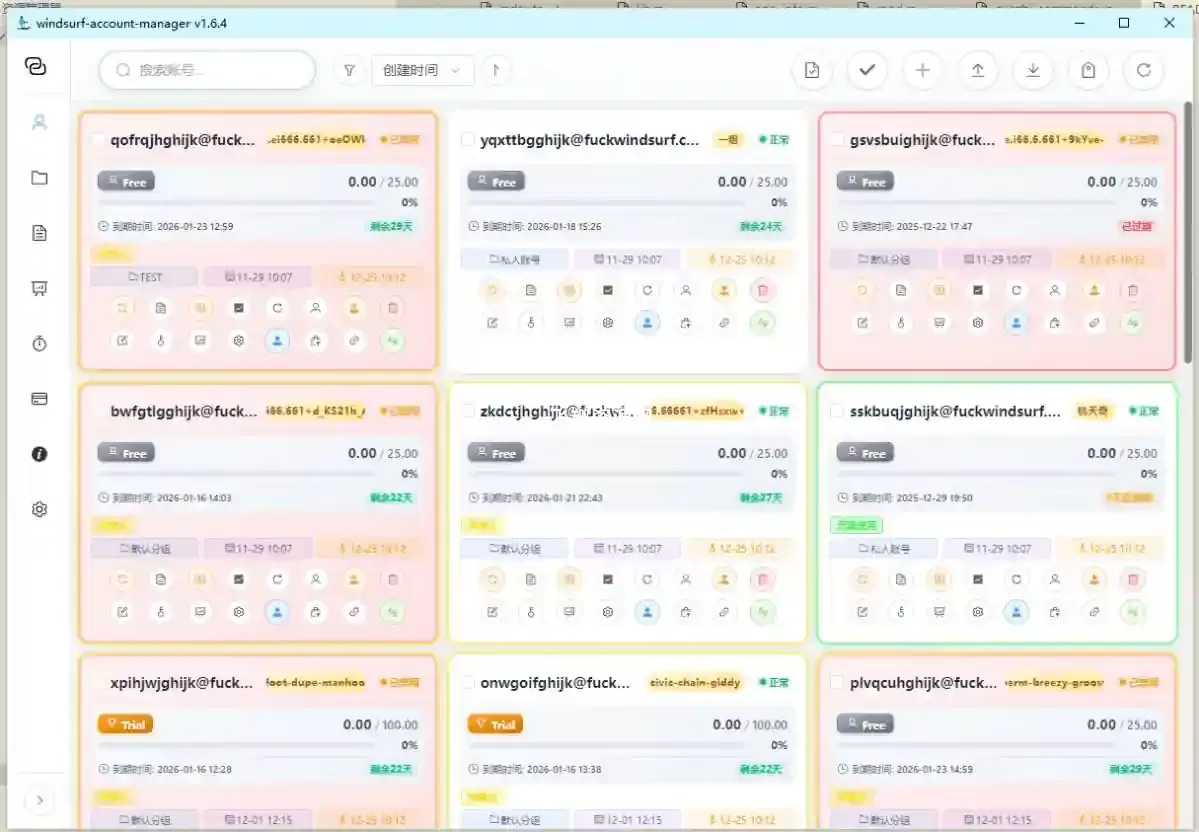Select the onwgoifghijk account checkbox
Viewport: 1199px width, 832px height.
pos(467,683)
